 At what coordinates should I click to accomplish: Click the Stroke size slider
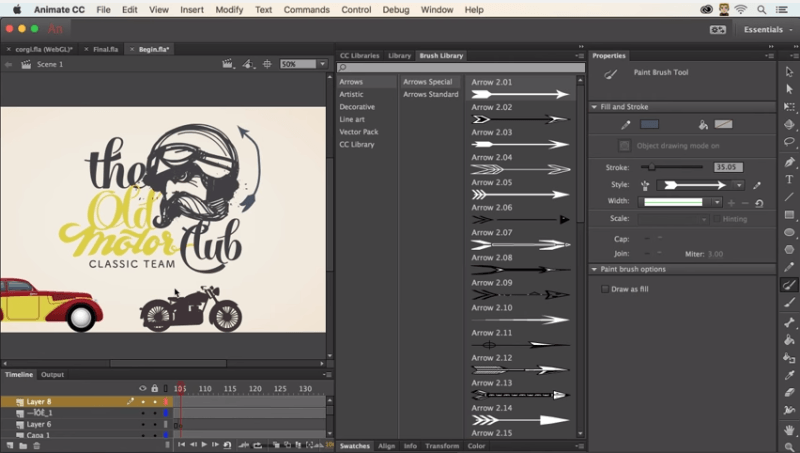[x=652, y=167]
